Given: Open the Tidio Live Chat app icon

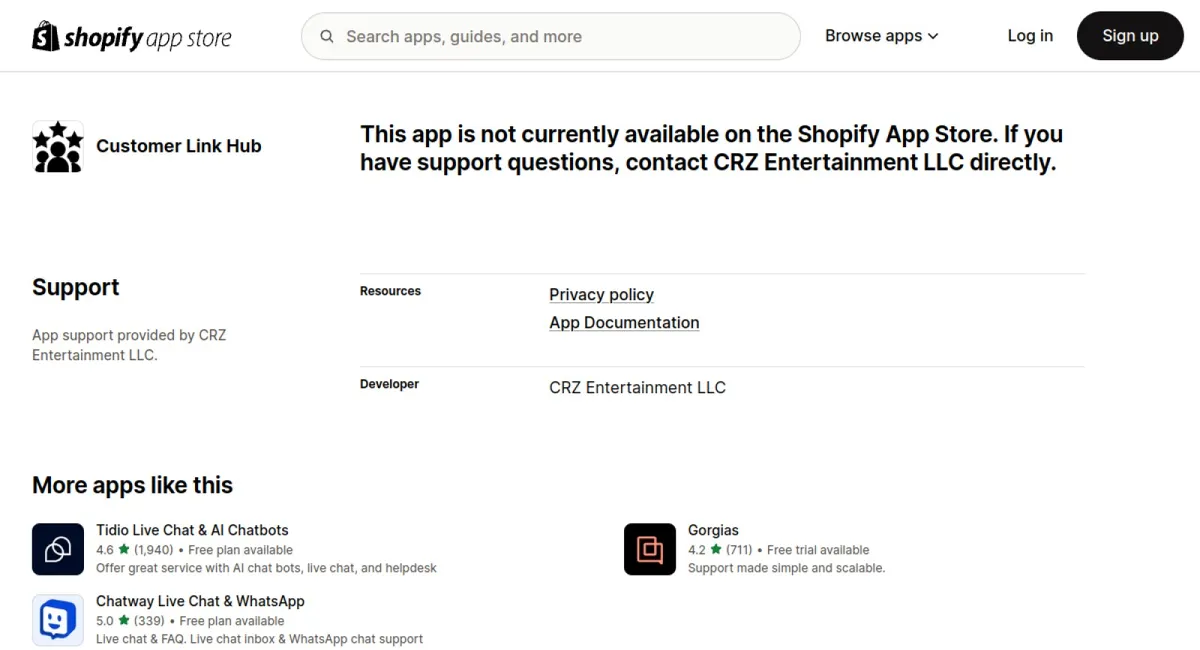Looking at the screenshot, I should [58, 549].
